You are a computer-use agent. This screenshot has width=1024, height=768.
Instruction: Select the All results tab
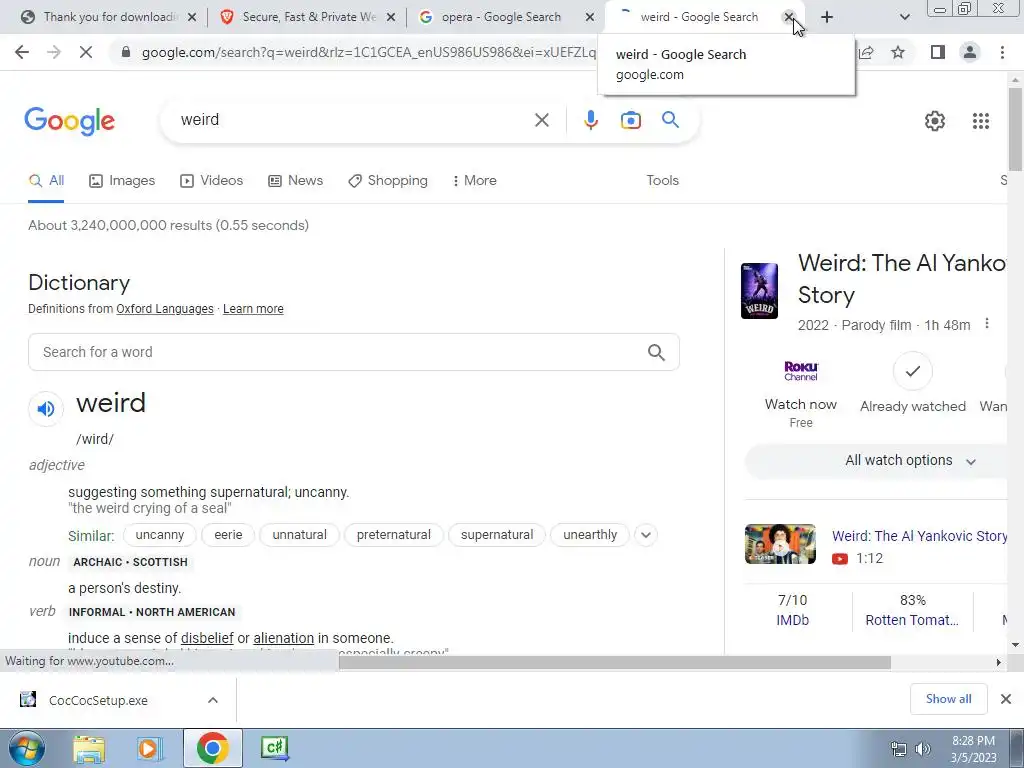[x=46, y=180]
